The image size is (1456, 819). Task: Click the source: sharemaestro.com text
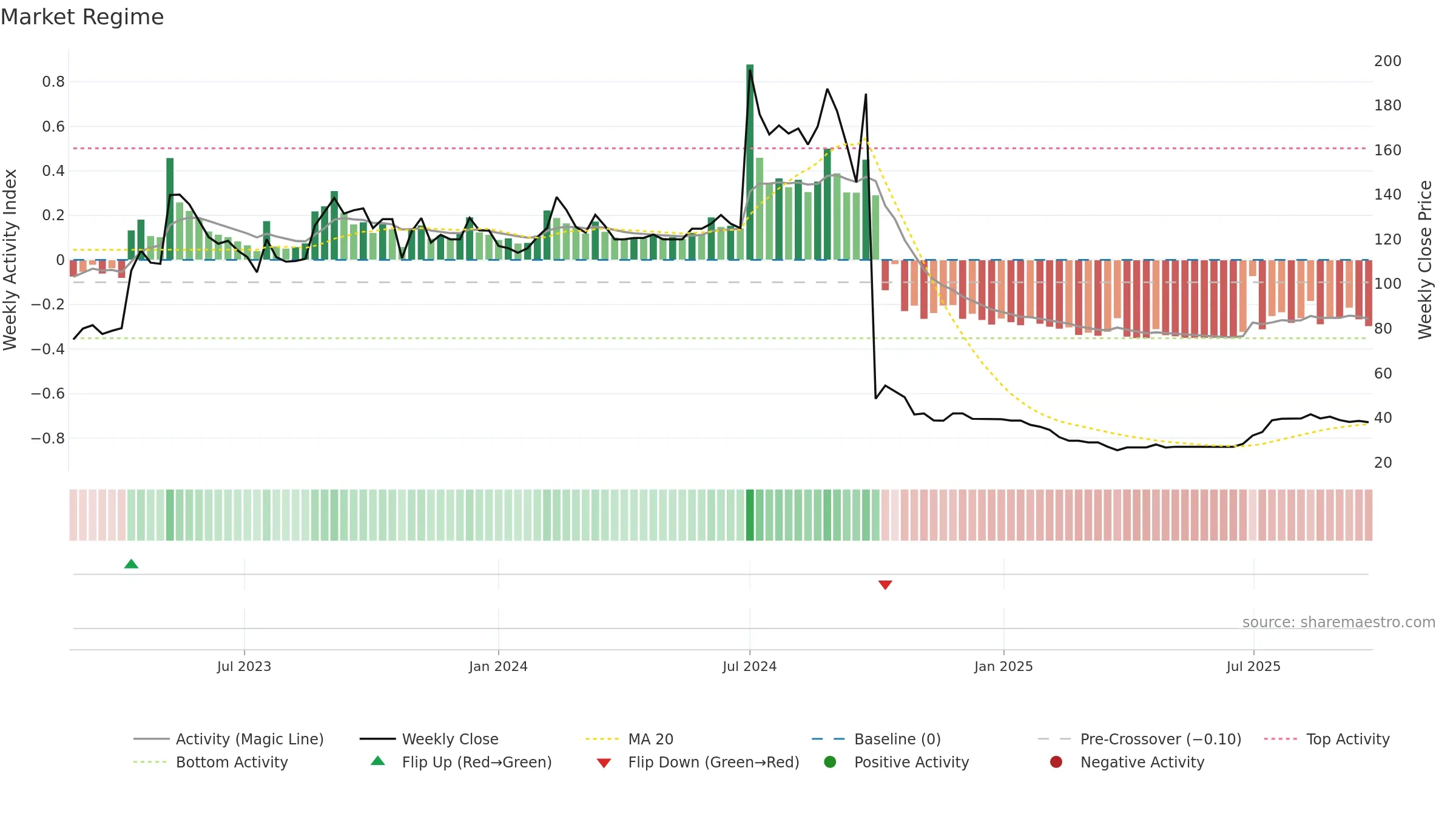[1339, 622]
